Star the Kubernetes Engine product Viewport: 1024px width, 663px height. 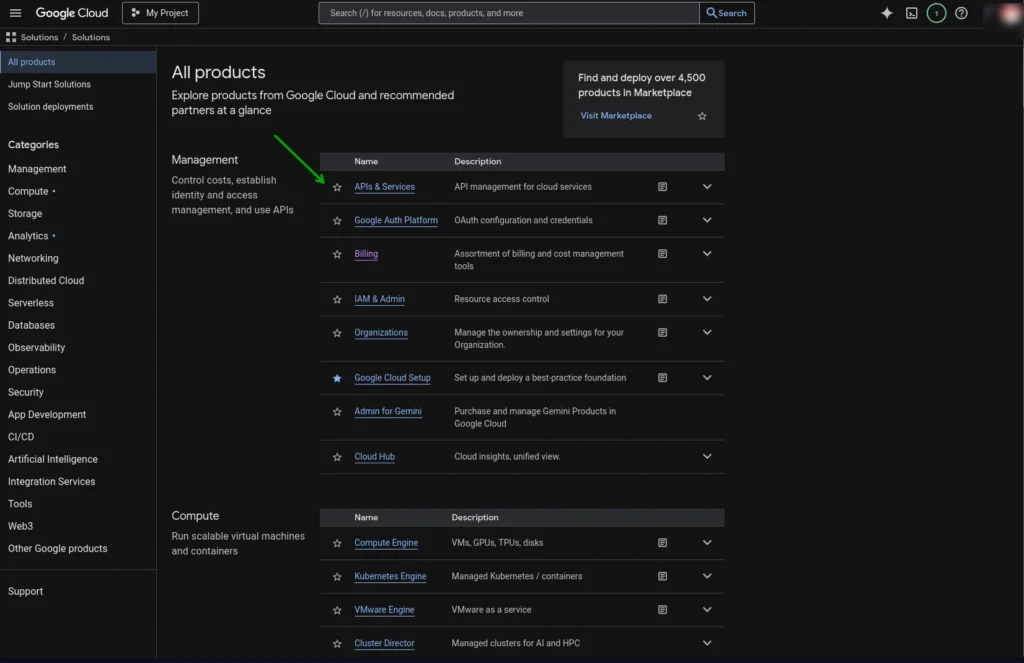(x=337, y=577)
